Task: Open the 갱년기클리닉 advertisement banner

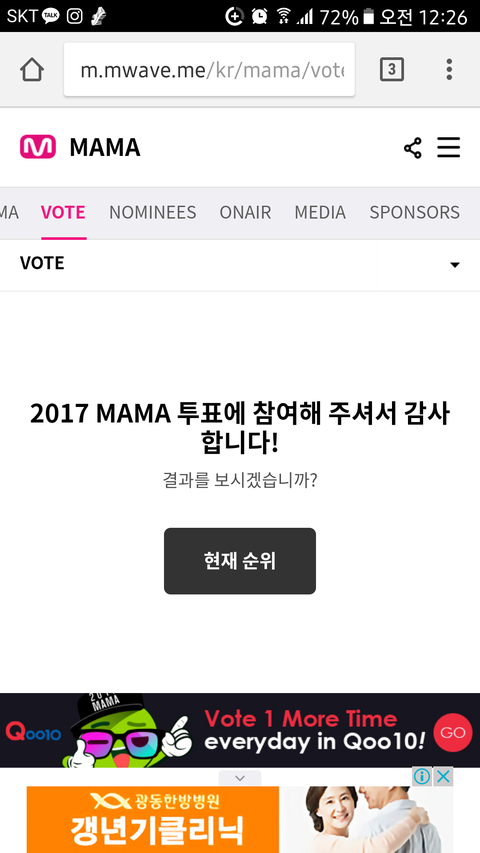Action: pos(240,819)
